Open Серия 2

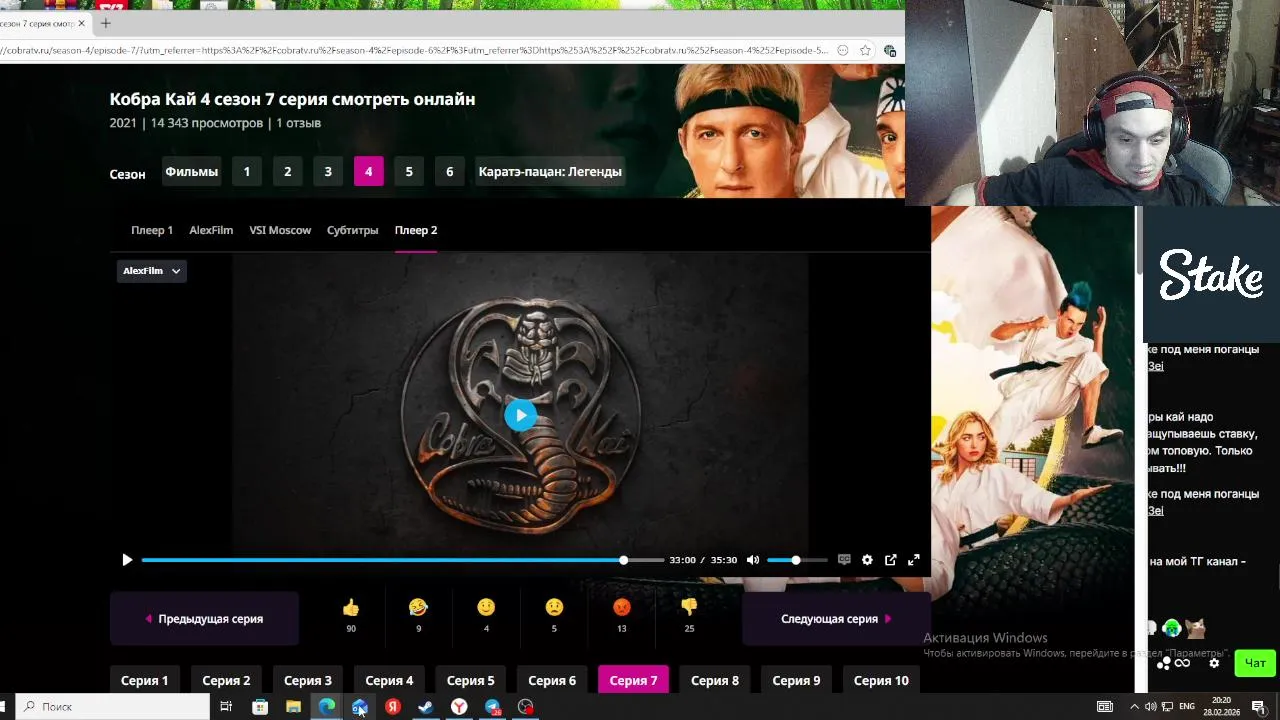226,680
